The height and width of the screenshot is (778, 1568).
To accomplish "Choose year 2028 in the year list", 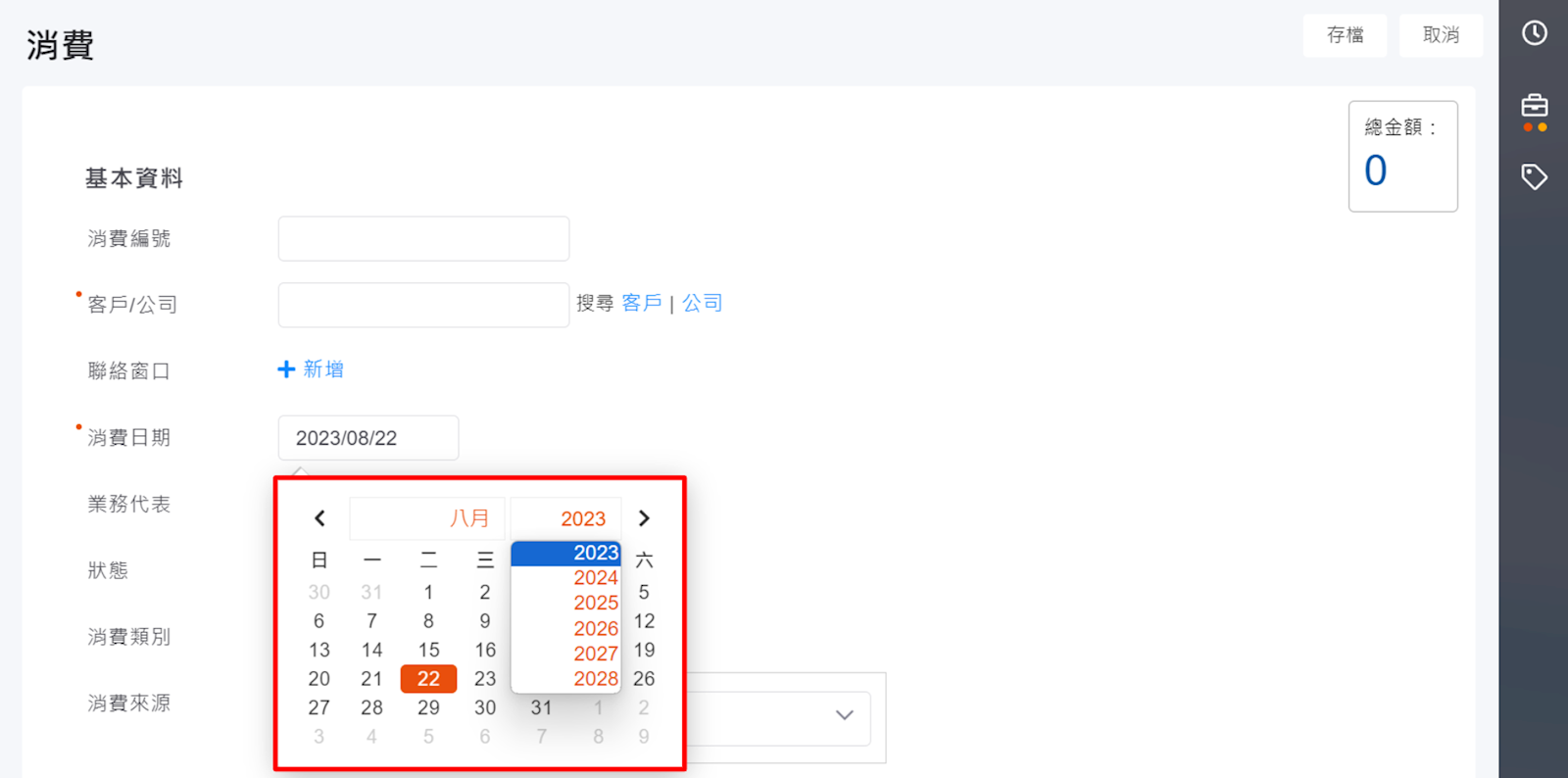I will pos(595,678).
